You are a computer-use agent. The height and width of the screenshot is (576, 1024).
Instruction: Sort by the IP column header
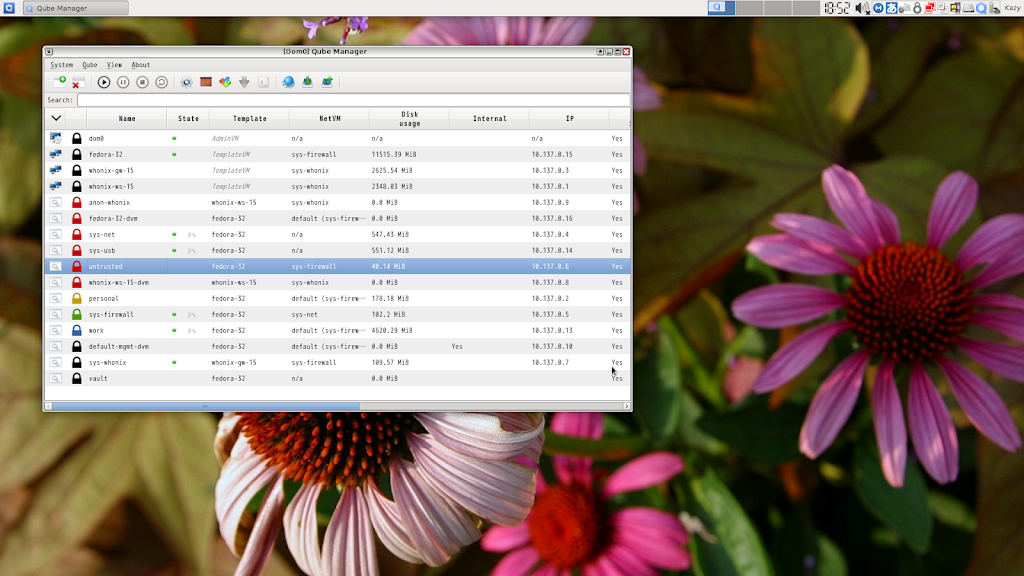(x=570, y=118)
